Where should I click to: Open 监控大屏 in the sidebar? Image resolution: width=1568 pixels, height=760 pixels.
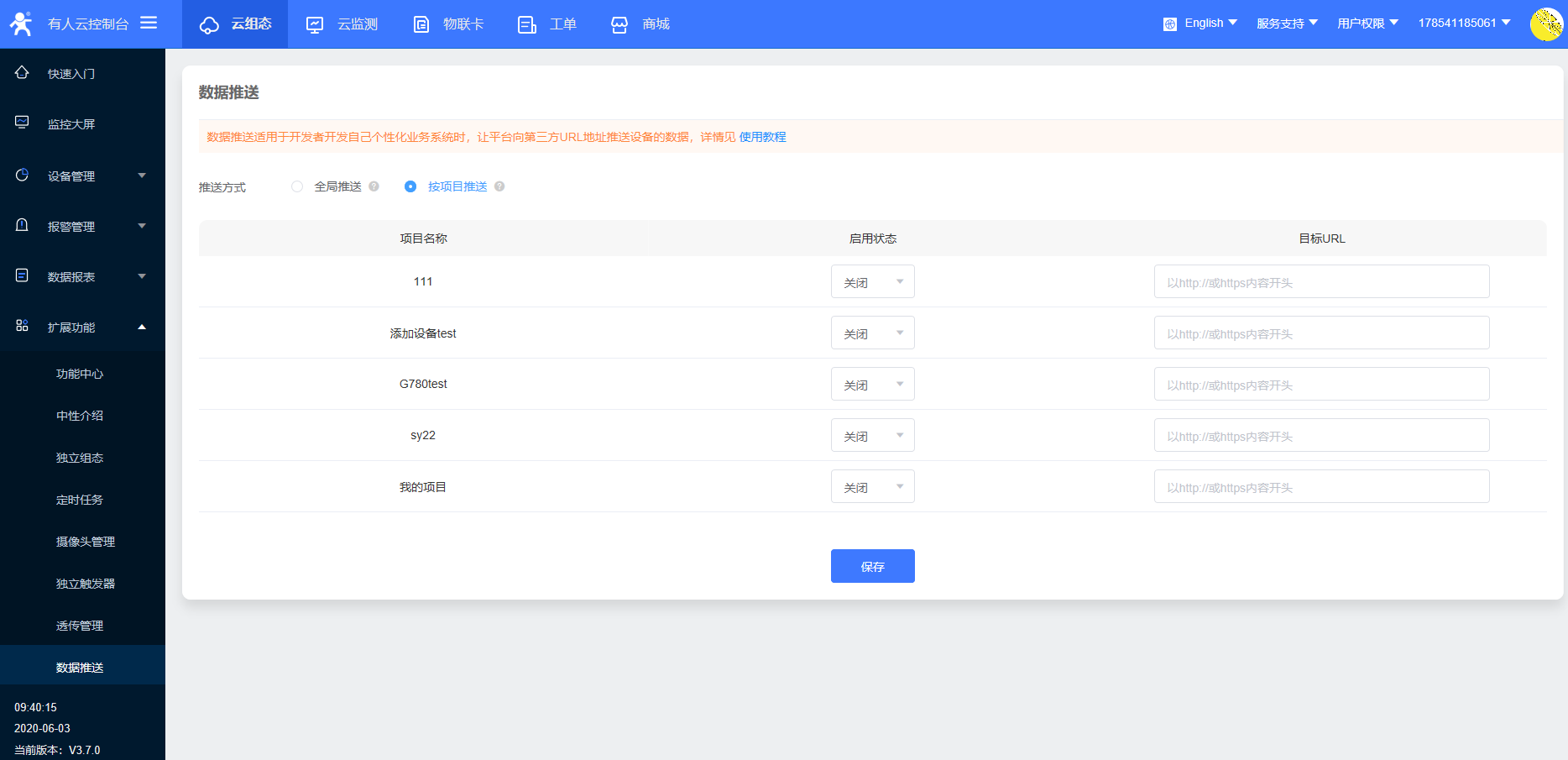(x=82, y=124)
